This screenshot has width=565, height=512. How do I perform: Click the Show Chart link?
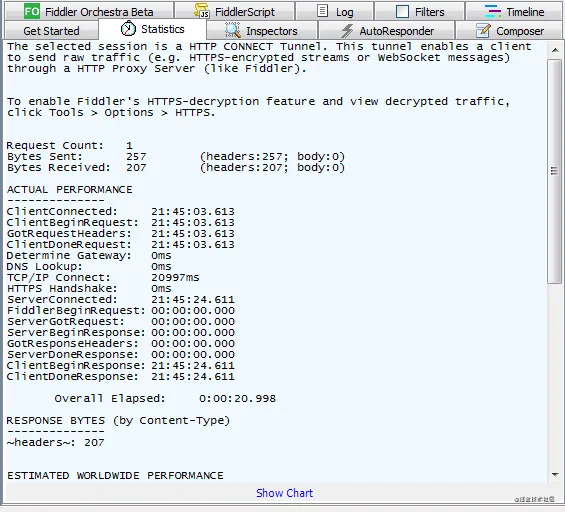[284, 493]
